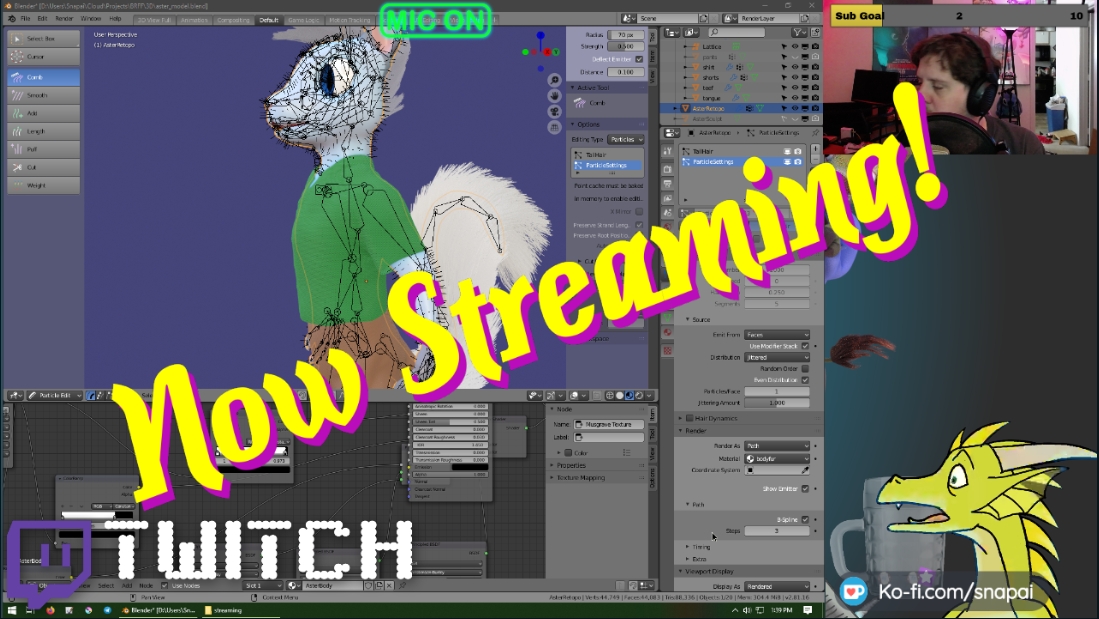Open the Display As Rendered dropdown

[777, 586]
